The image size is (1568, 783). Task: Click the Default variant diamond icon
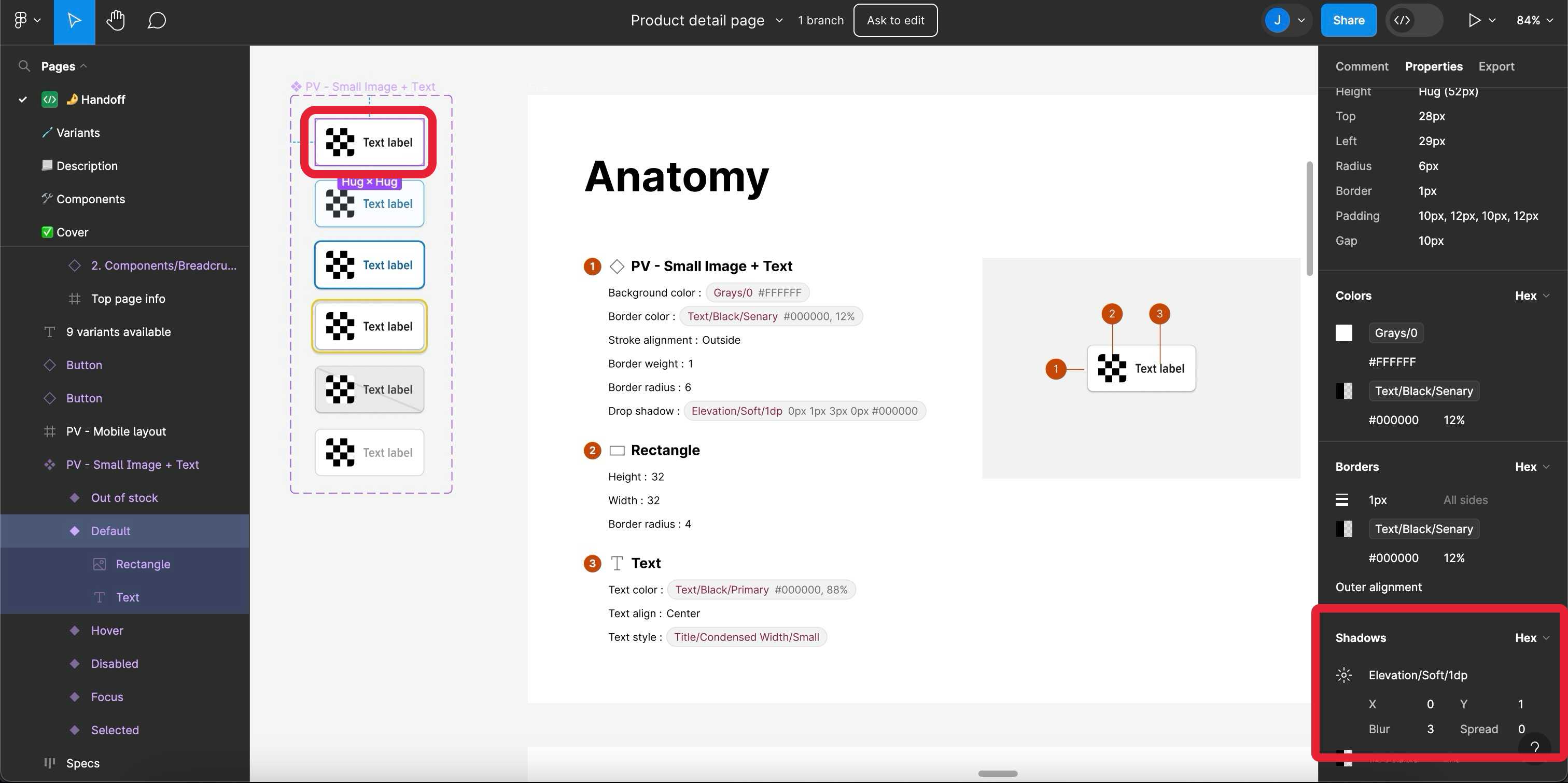(74, 531)
